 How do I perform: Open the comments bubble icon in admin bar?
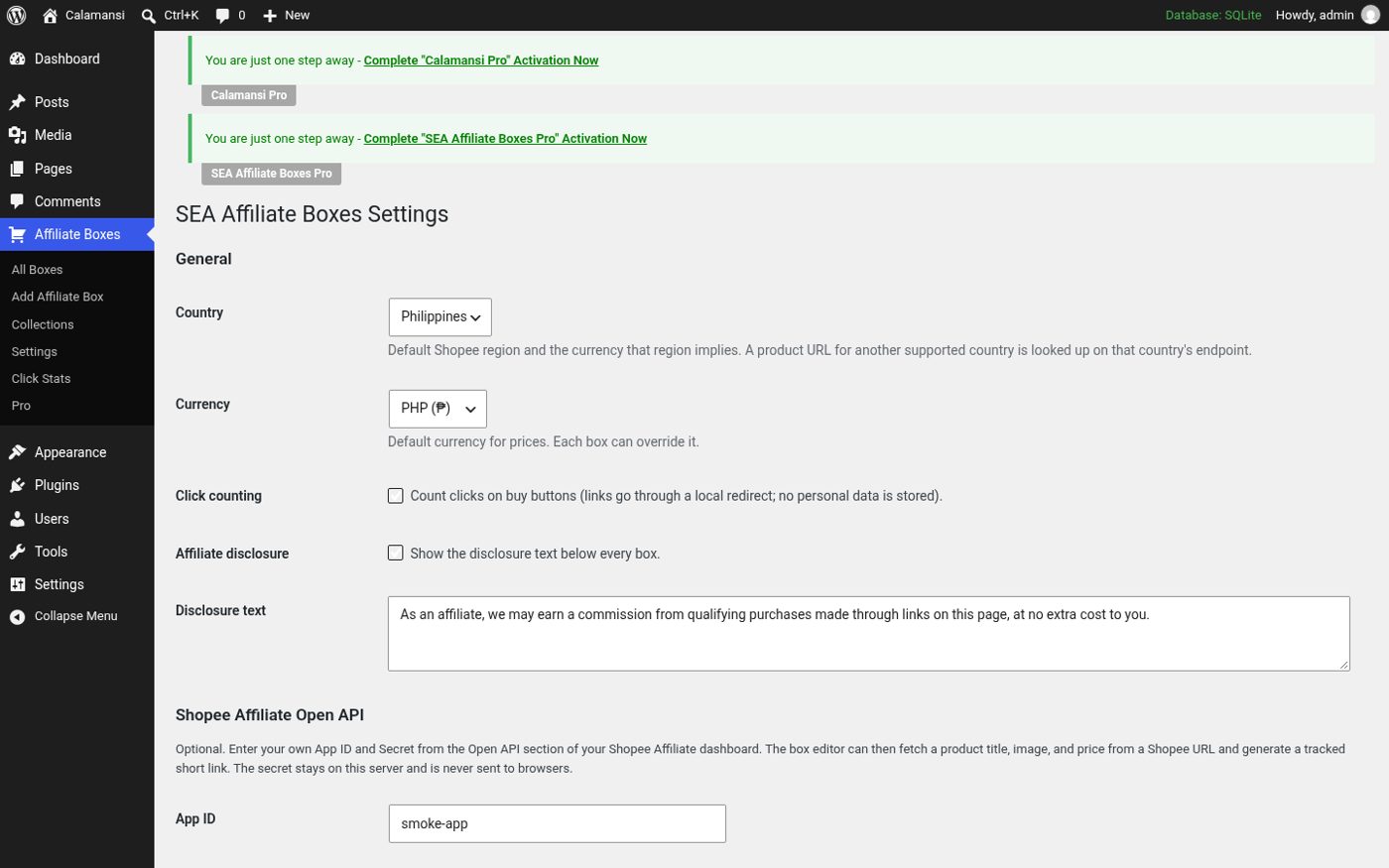223,15
